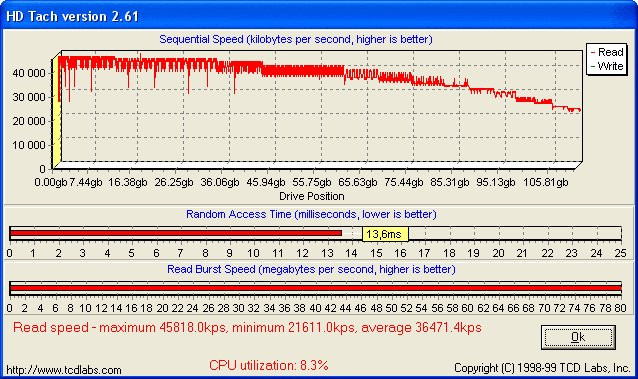Click the Sequential Speed chart title
Viewport: 638px width, 379px height.
[x=296, y=39]
